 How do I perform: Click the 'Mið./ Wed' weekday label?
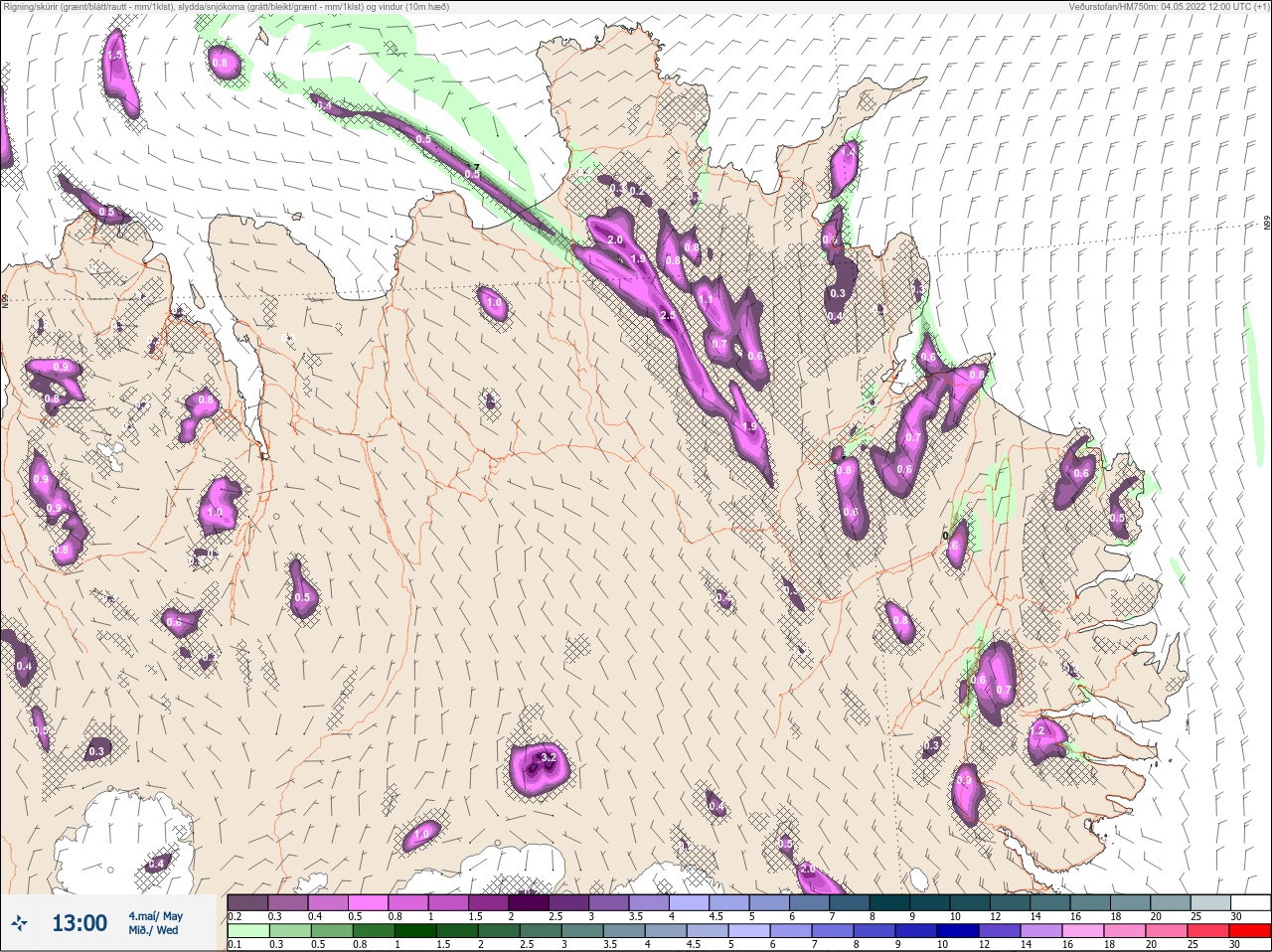[x=153, y=930]
